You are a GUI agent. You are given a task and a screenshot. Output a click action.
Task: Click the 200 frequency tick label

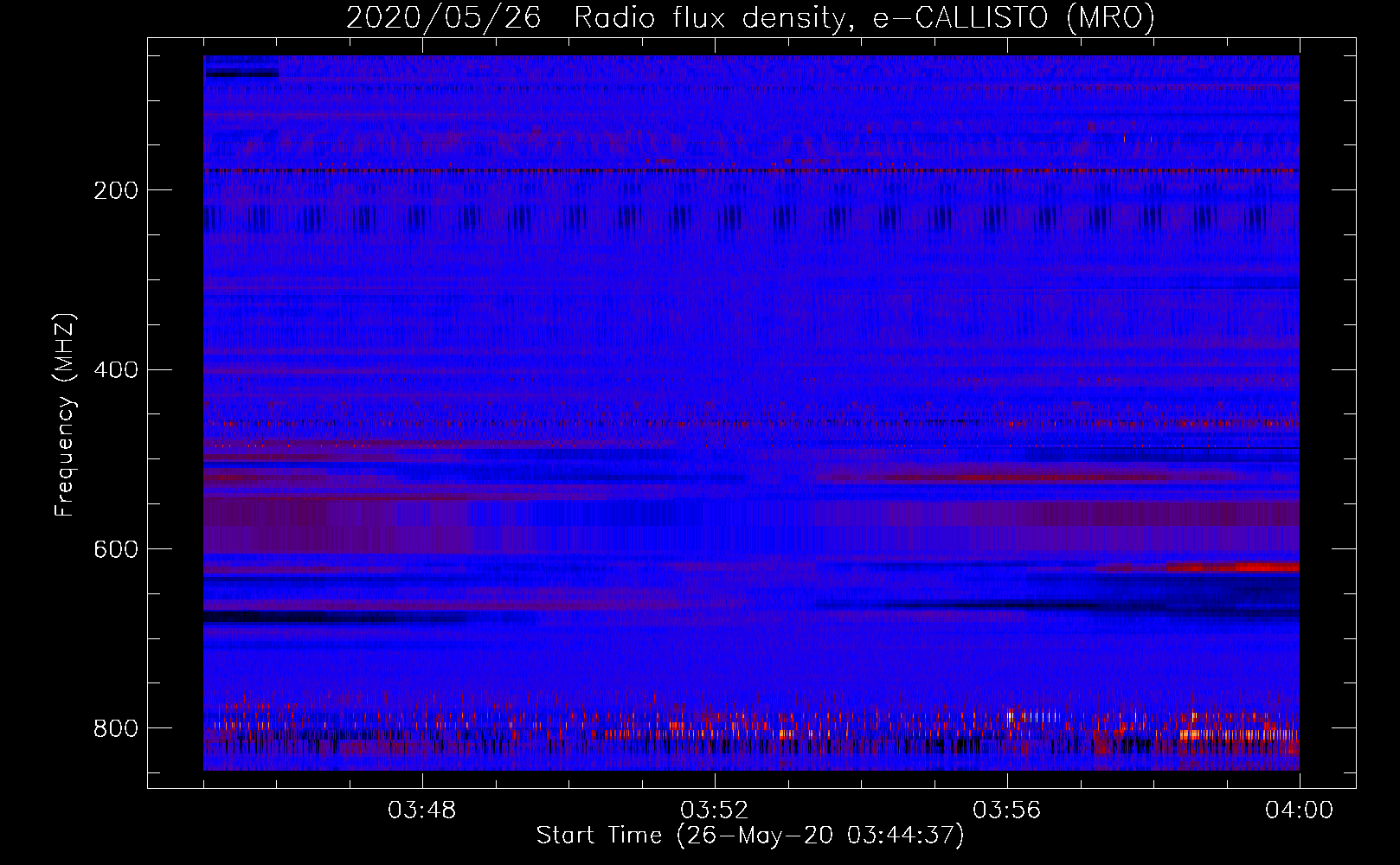(x=115, y=190)
